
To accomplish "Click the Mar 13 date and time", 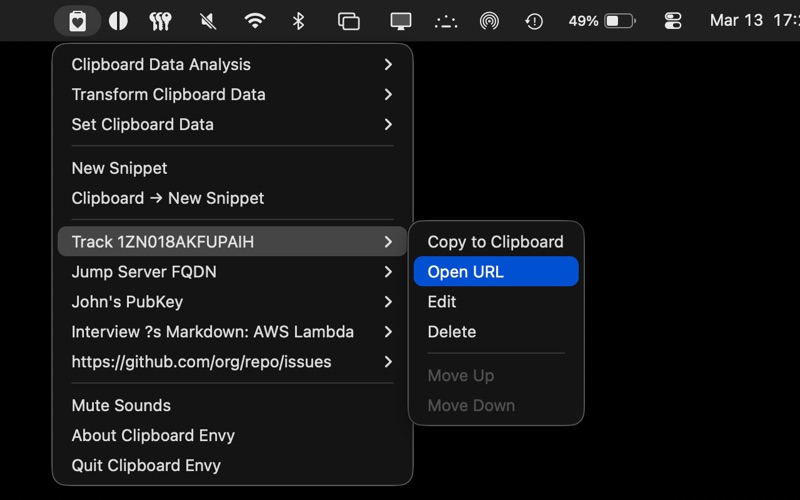I will 755,20.
